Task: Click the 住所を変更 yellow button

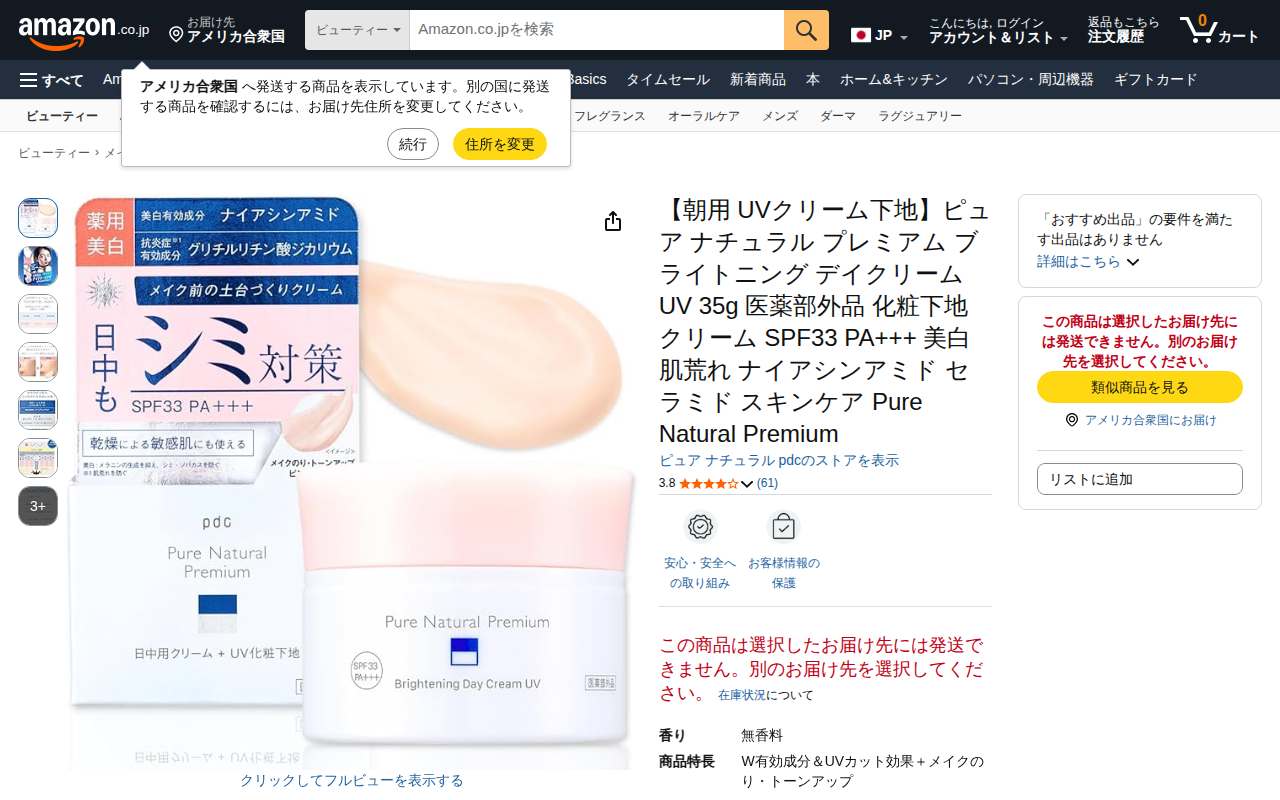Action: pyautogui.click(x=500, y=144)
